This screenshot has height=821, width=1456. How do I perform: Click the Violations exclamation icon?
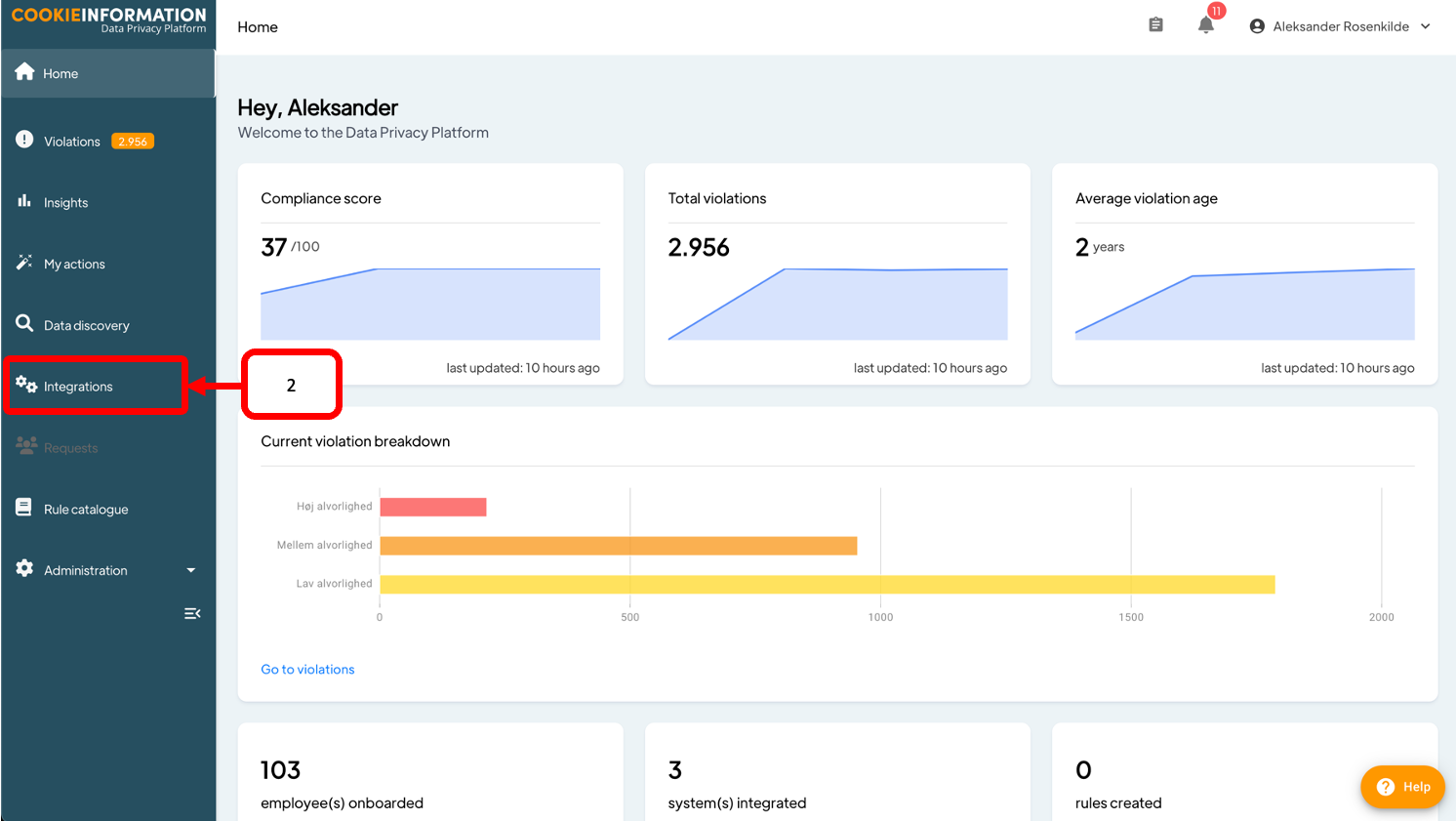25,141
